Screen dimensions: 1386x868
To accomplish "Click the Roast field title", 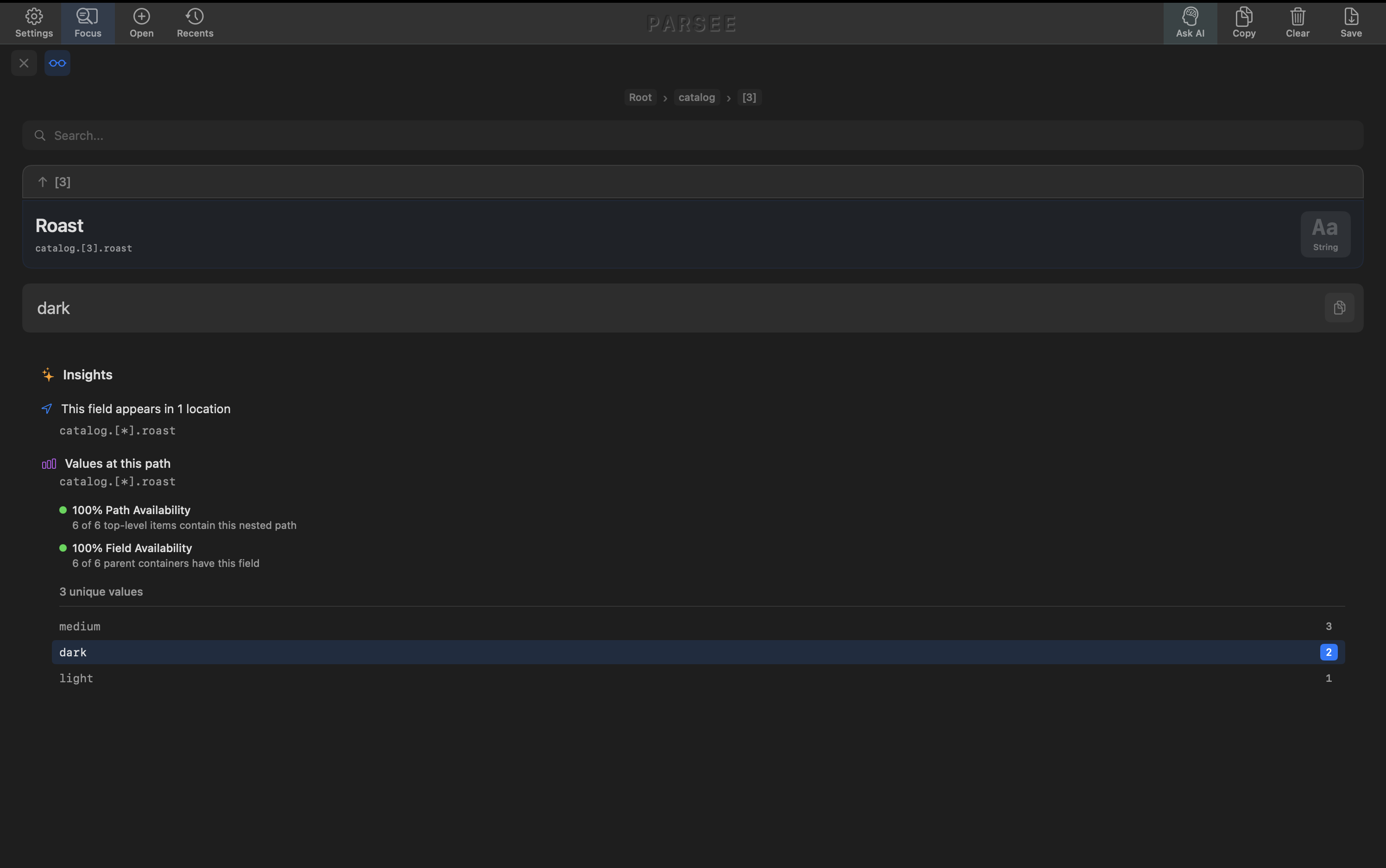I will tap(59, 226).
